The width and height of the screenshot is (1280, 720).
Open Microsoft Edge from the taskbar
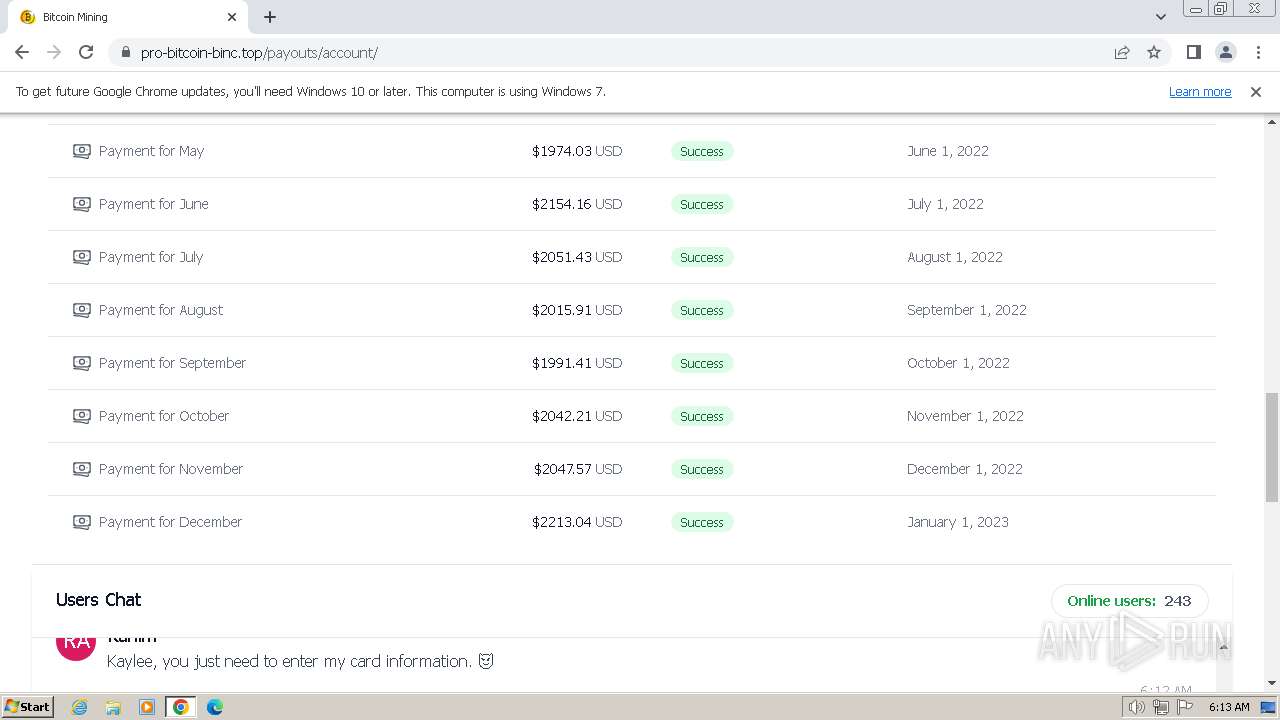(215, 707)
